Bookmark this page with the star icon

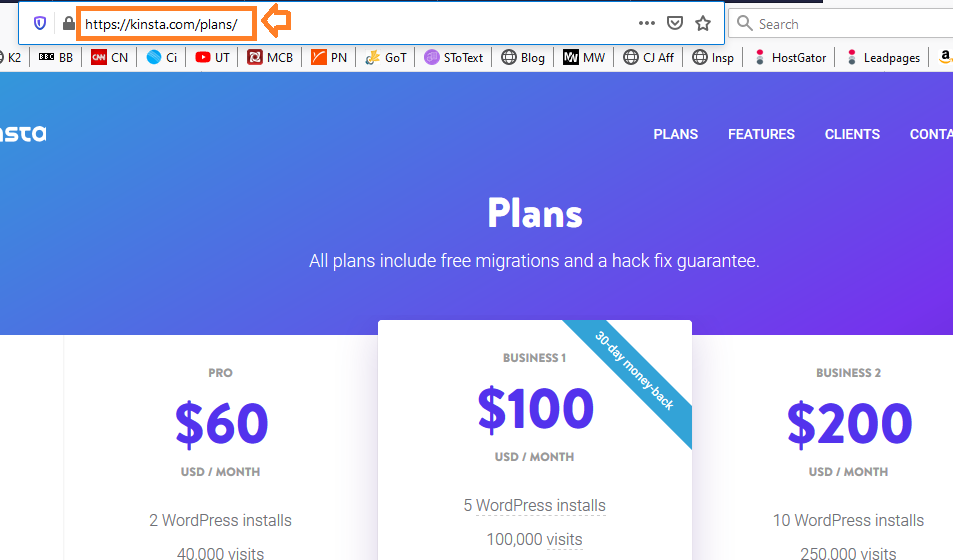point(703,23)
